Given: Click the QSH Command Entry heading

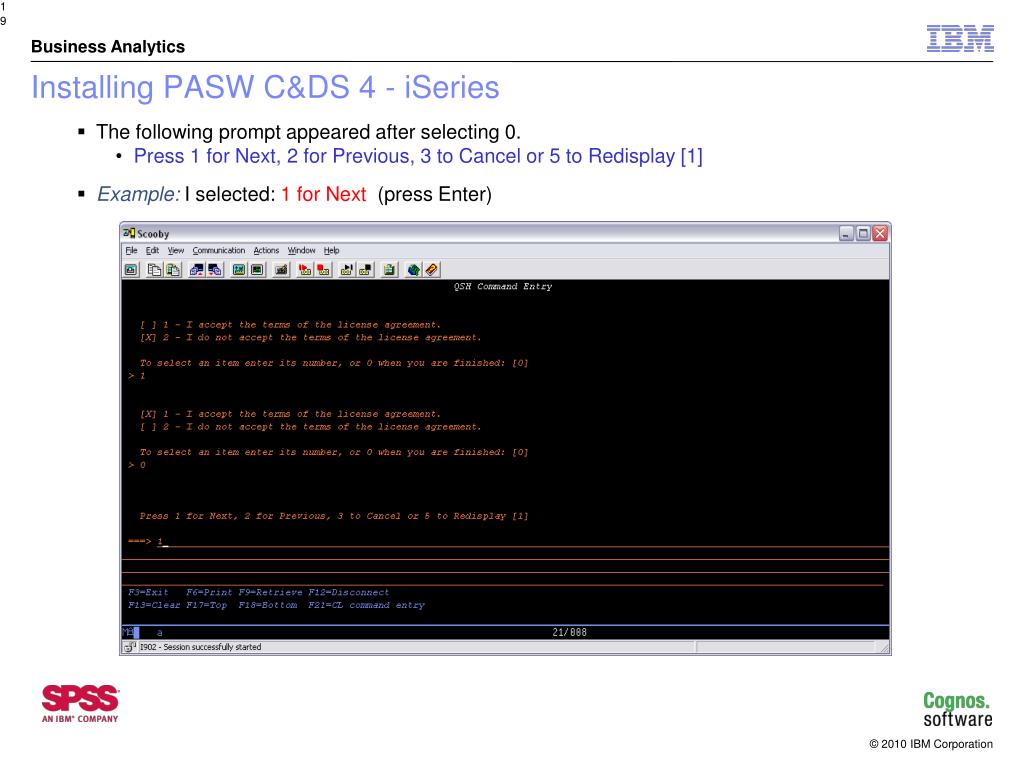Looking at the screenshot, I should (503, 287).
